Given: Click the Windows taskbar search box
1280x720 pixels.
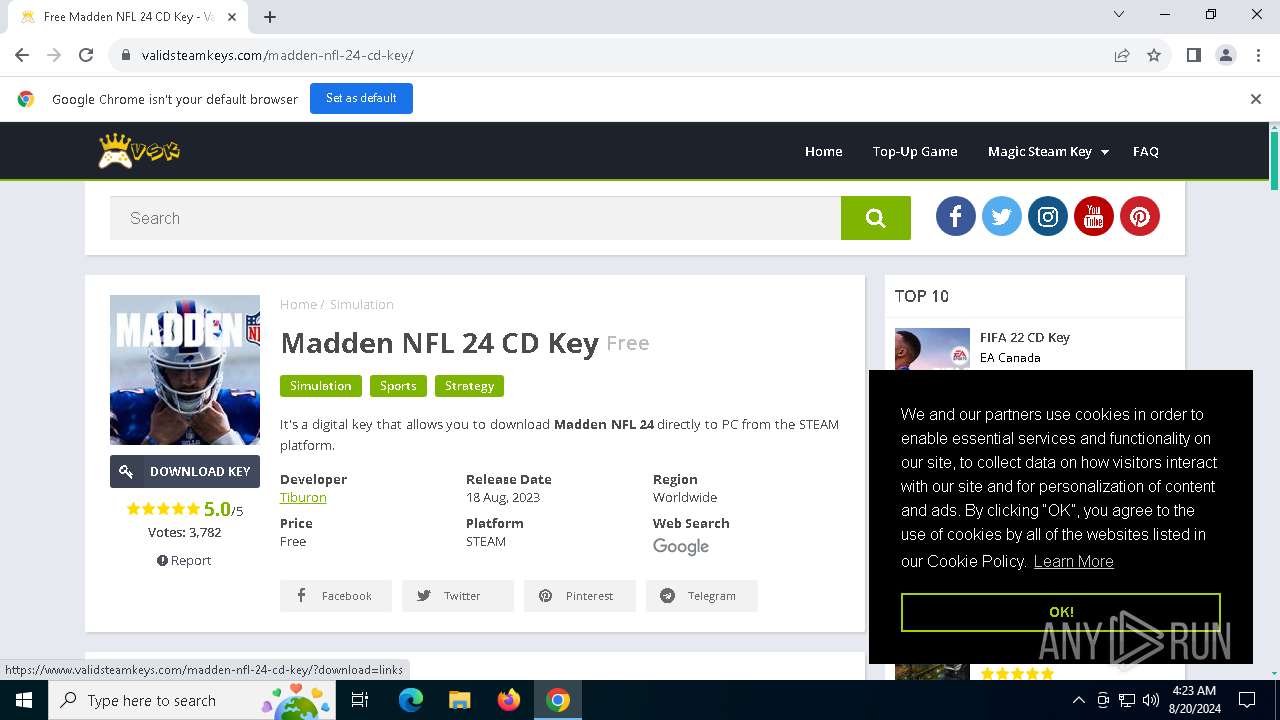Looking at the screenshot, I should [x=190, y=700].
